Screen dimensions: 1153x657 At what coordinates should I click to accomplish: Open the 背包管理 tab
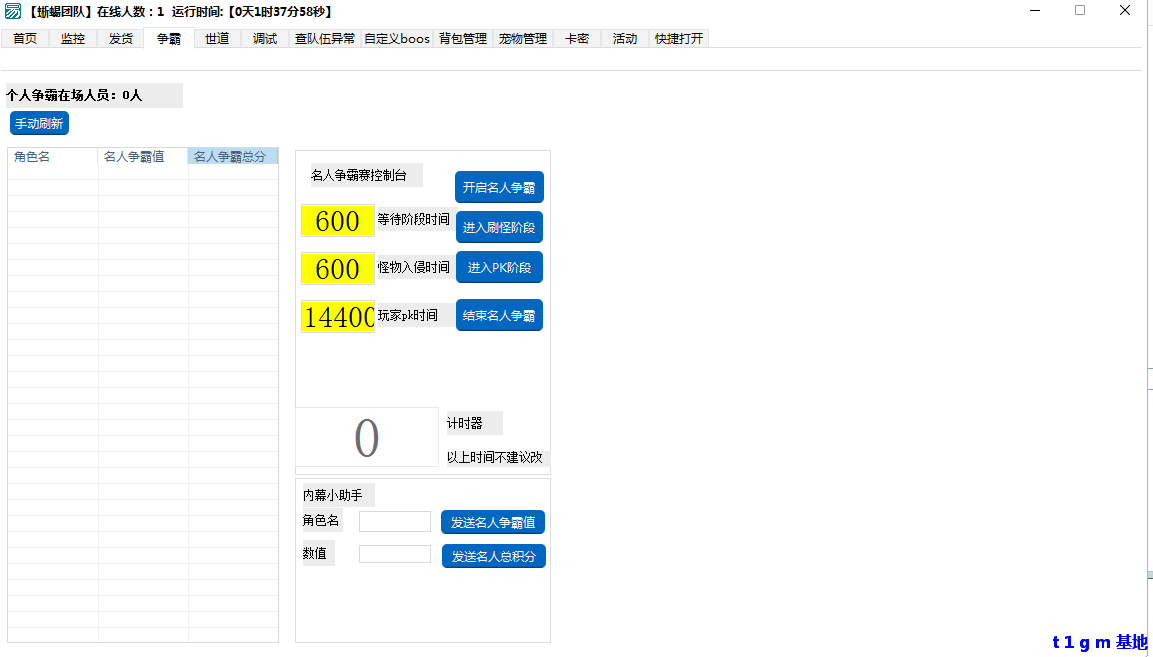[x=462, y=38]
